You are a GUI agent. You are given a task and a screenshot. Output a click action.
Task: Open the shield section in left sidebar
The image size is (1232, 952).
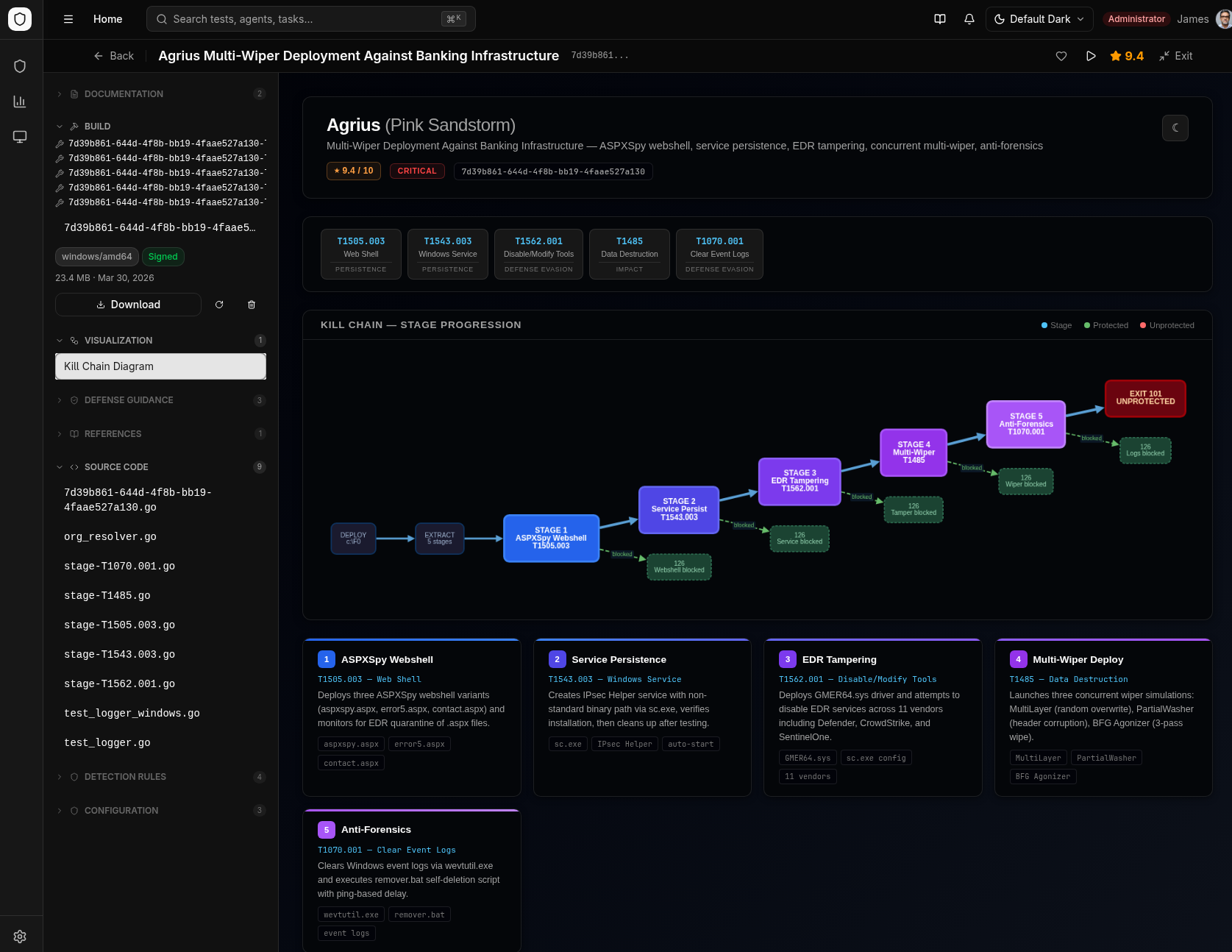click(x=20, y=66)
